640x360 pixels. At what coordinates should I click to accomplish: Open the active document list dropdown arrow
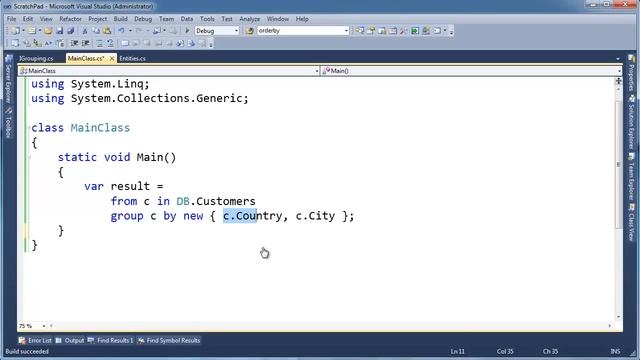click(618, 59)
